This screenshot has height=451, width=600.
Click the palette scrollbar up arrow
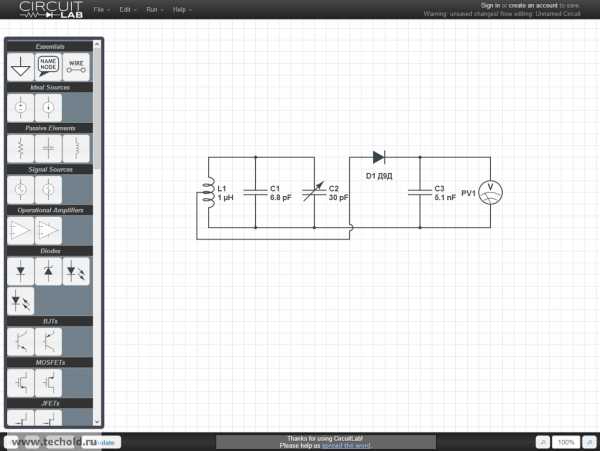pos(97,44)
